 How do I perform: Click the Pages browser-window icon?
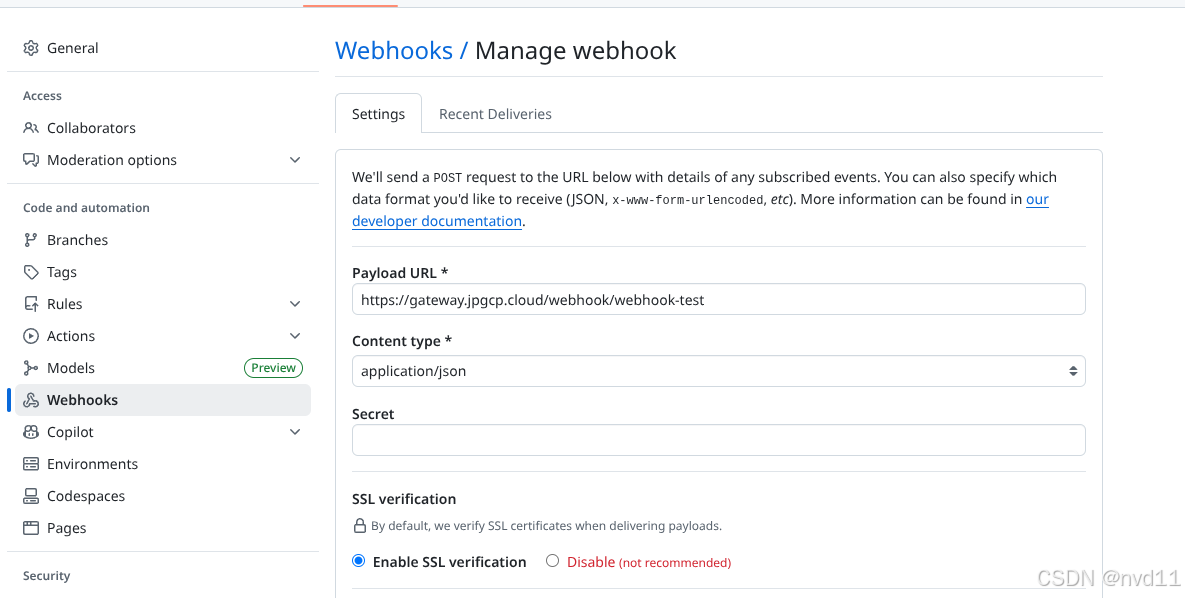pos(31,528)
